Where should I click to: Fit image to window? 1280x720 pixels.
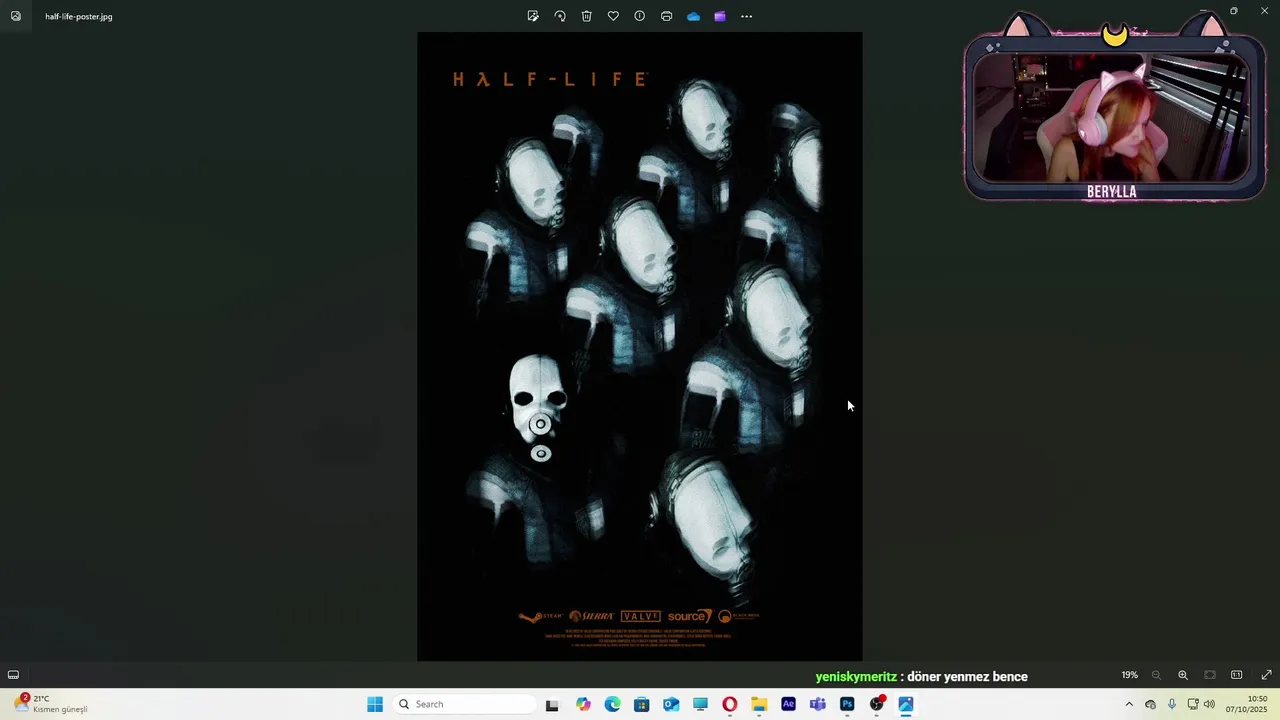[1210, 675]
